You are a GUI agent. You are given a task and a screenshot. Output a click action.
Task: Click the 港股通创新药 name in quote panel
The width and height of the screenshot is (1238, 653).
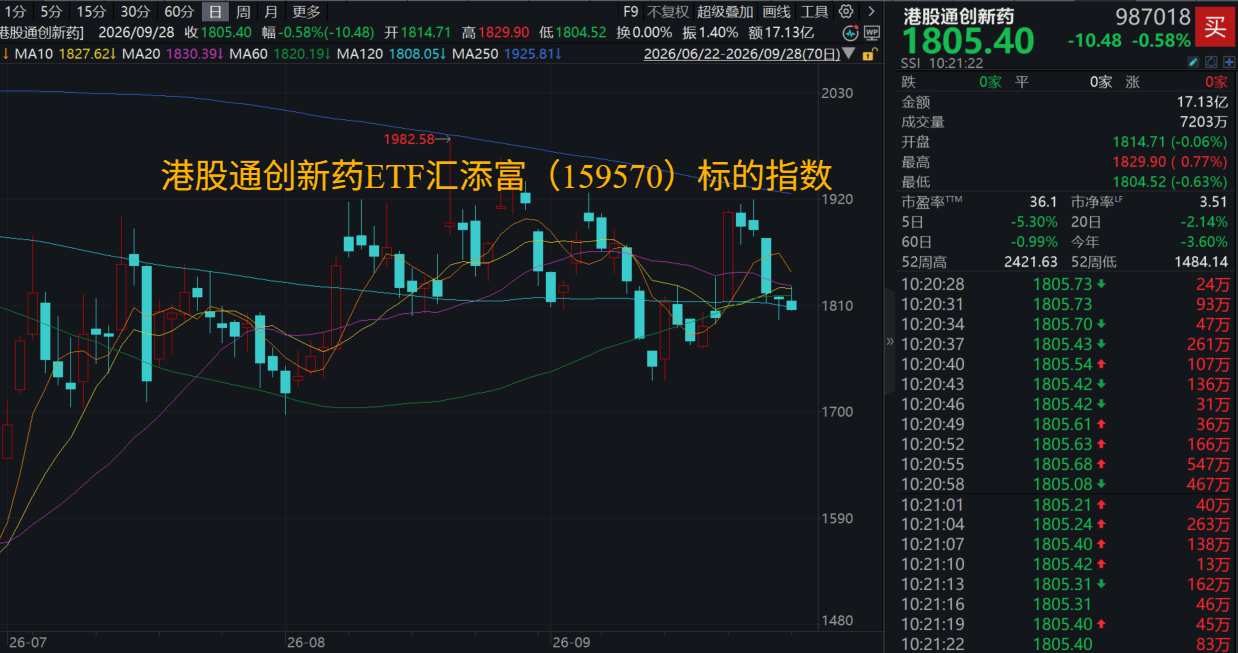959,17
